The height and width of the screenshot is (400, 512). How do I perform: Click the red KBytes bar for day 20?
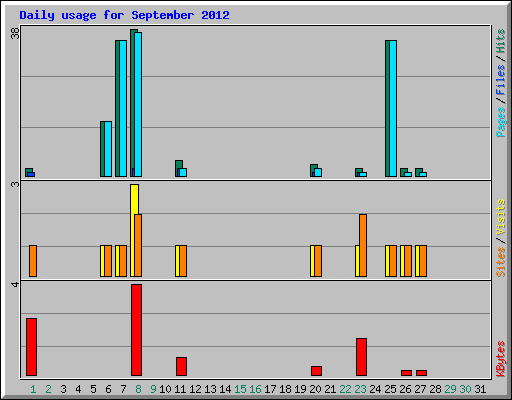tap(316, 371)
